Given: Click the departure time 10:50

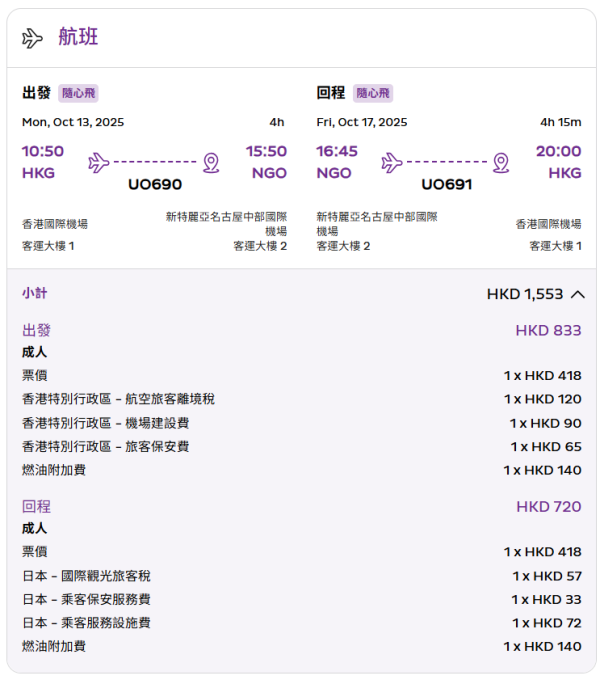Looking at the screenshot, I should pos(43,151).
